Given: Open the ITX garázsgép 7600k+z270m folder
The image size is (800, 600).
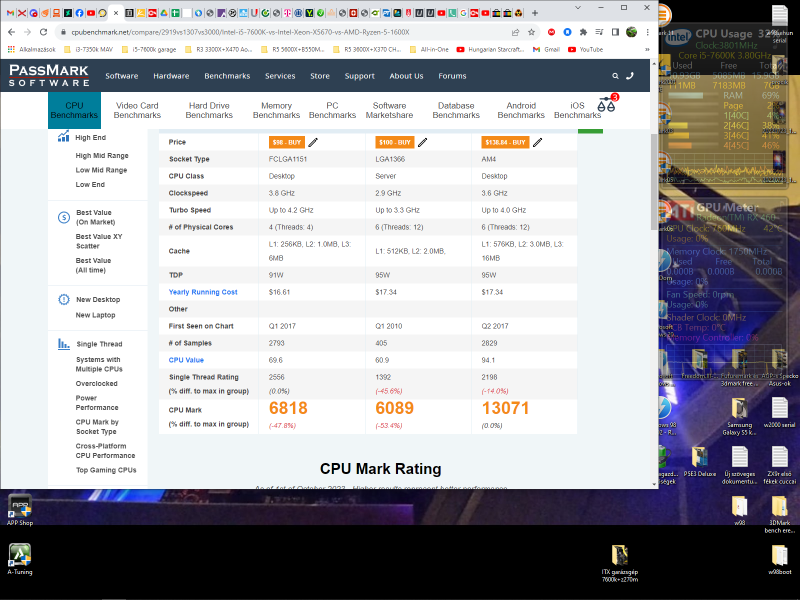Looking at the screenshot, I should pyautogui.click(x=619, y=564).
